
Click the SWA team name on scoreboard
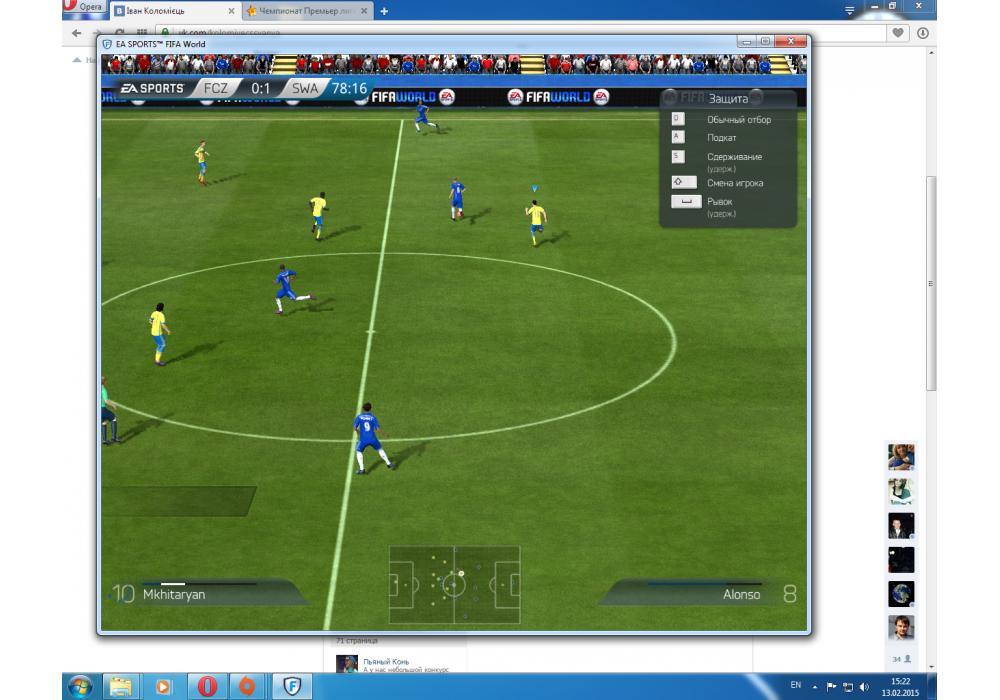point(305,88)
